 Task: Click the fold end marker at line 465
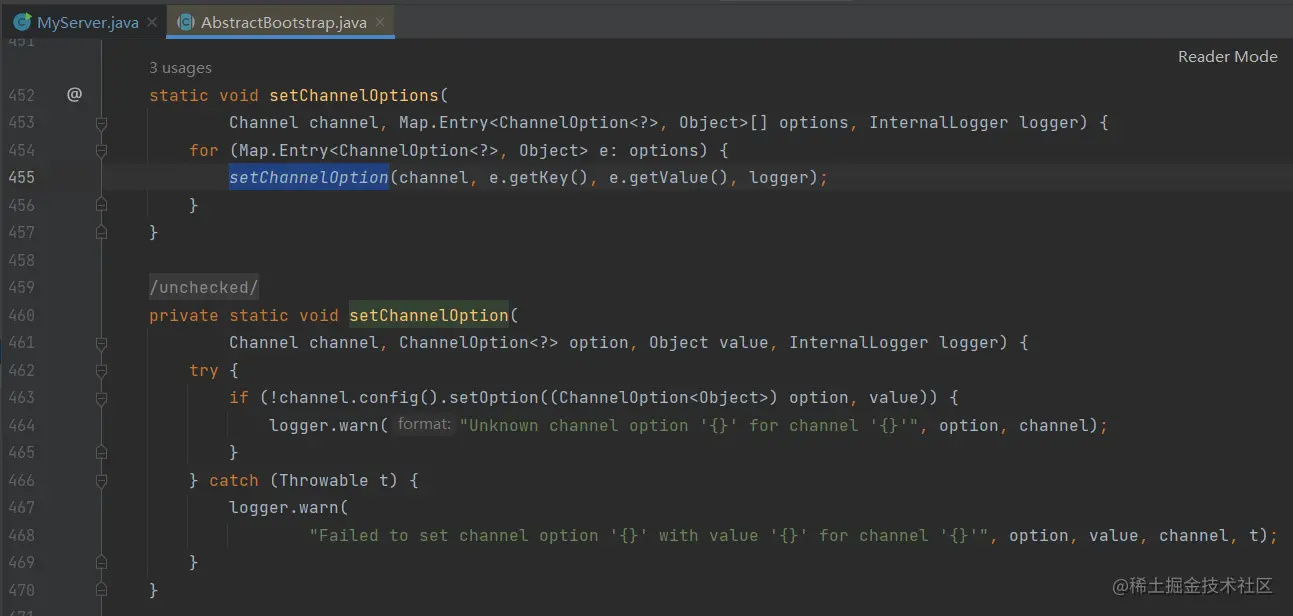pos(101,453)
